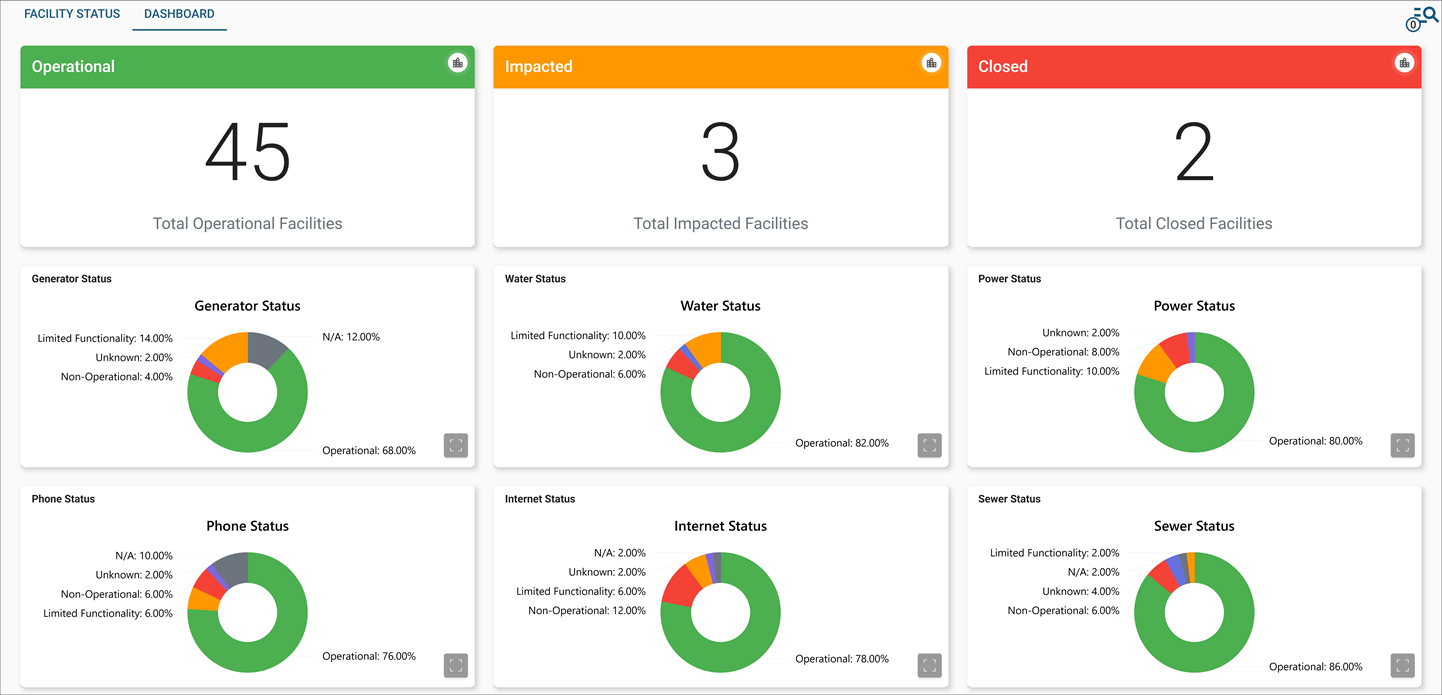Click the fullscreen icon on Generator Status chart
This screenshot has width=1442, height=695.
456,445
